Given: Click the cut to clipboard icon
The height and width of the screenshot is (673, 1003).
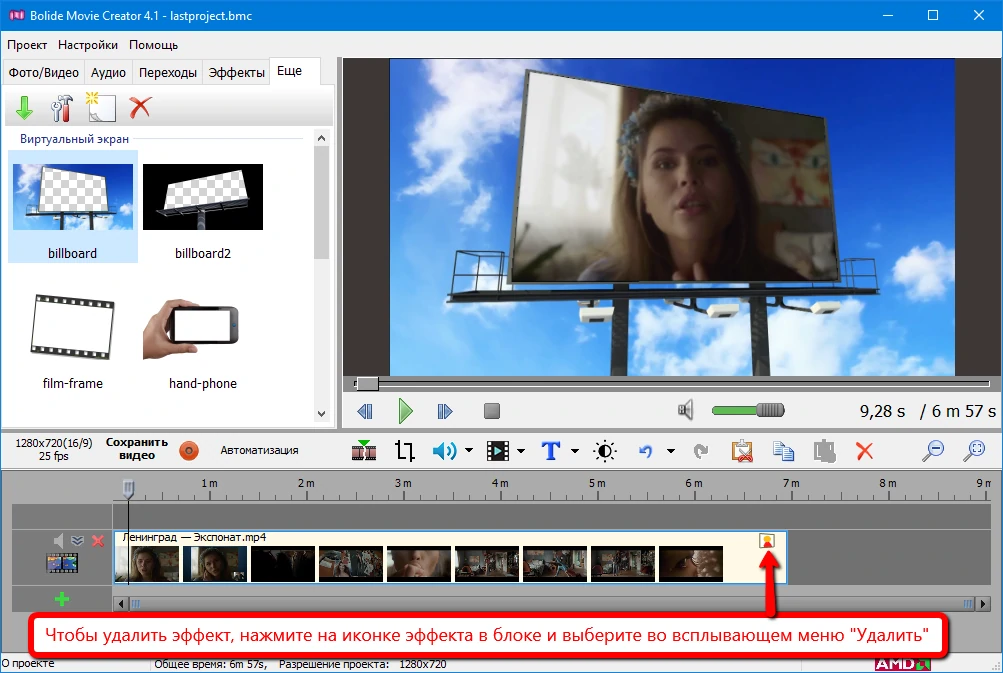Looking at the screenshot, I should 742,451.
